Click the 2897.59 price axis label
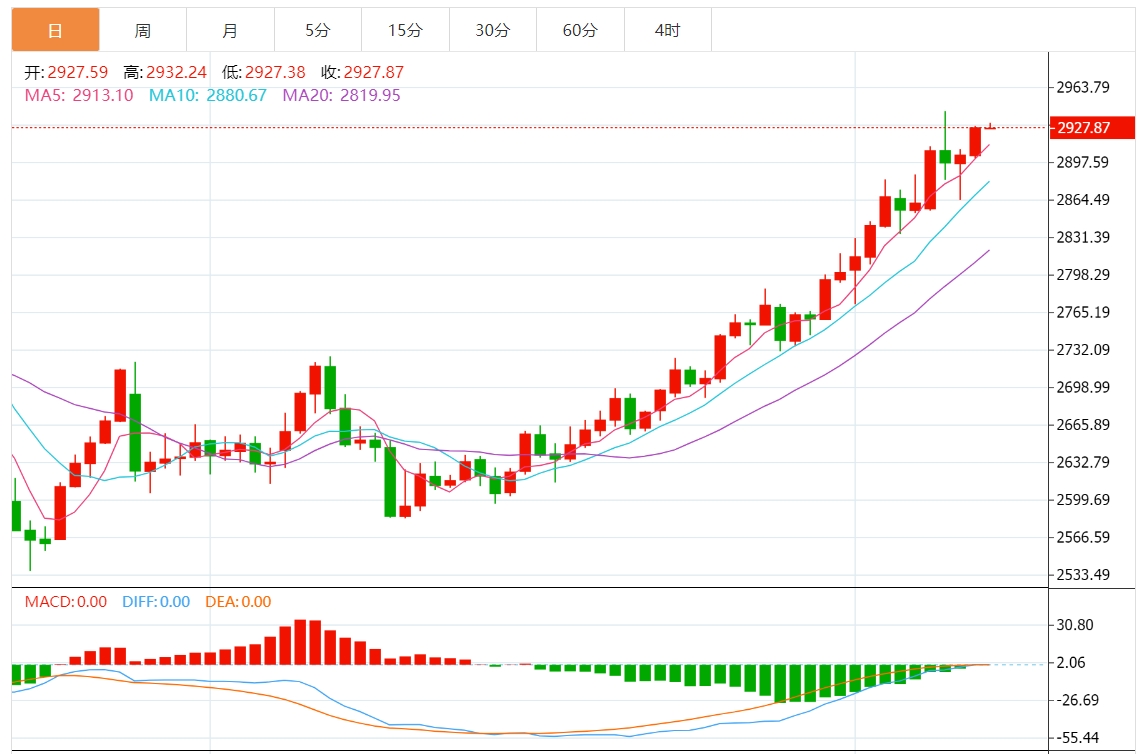The height and width of the screenshot is (754, 1145). point(1083,162)
